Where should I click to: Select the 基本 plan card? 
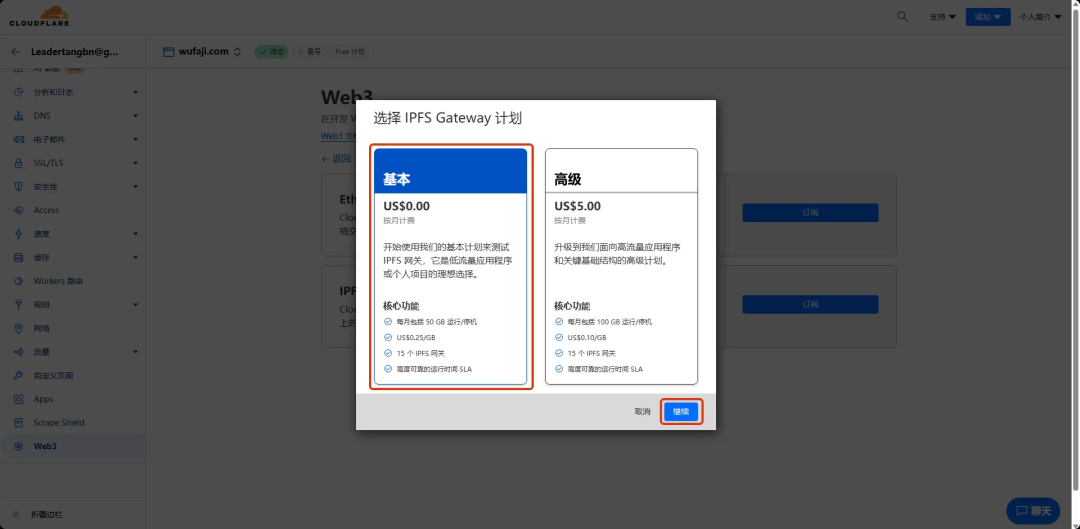451,267
